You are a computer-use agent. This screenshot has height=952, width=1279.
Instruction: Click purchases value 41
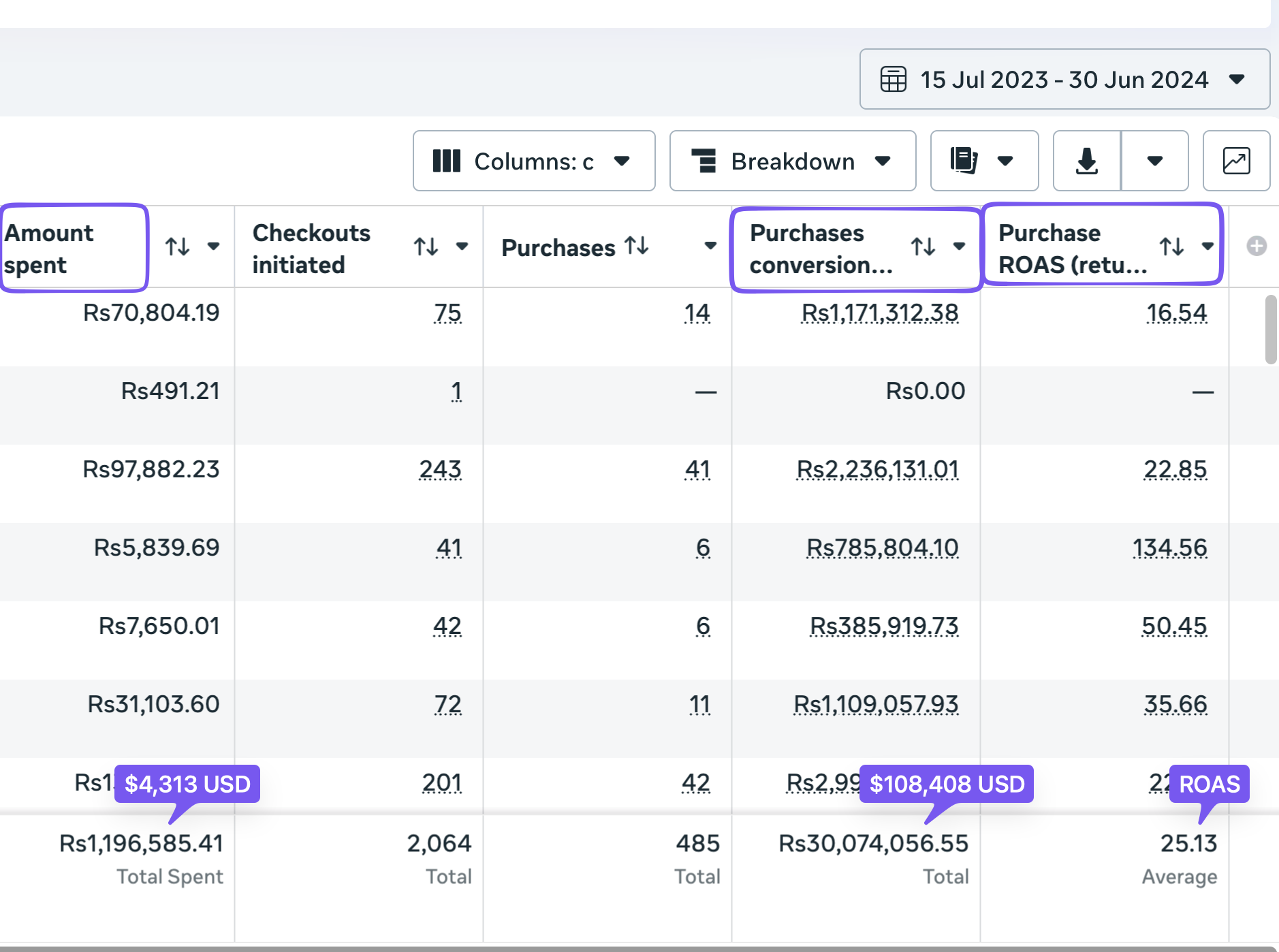[697, 469]
